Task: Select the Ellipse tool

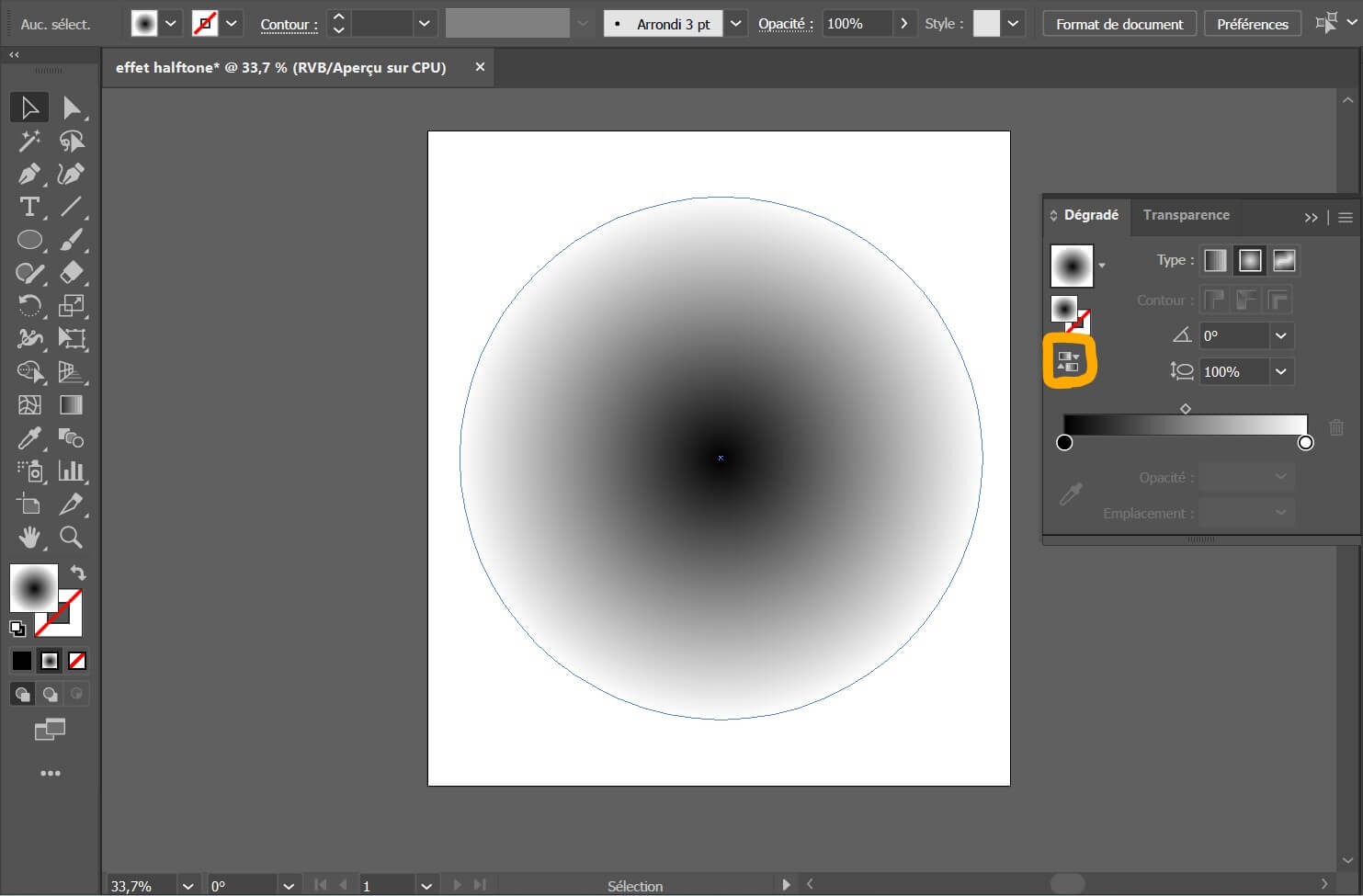Action: coord(29,240)
